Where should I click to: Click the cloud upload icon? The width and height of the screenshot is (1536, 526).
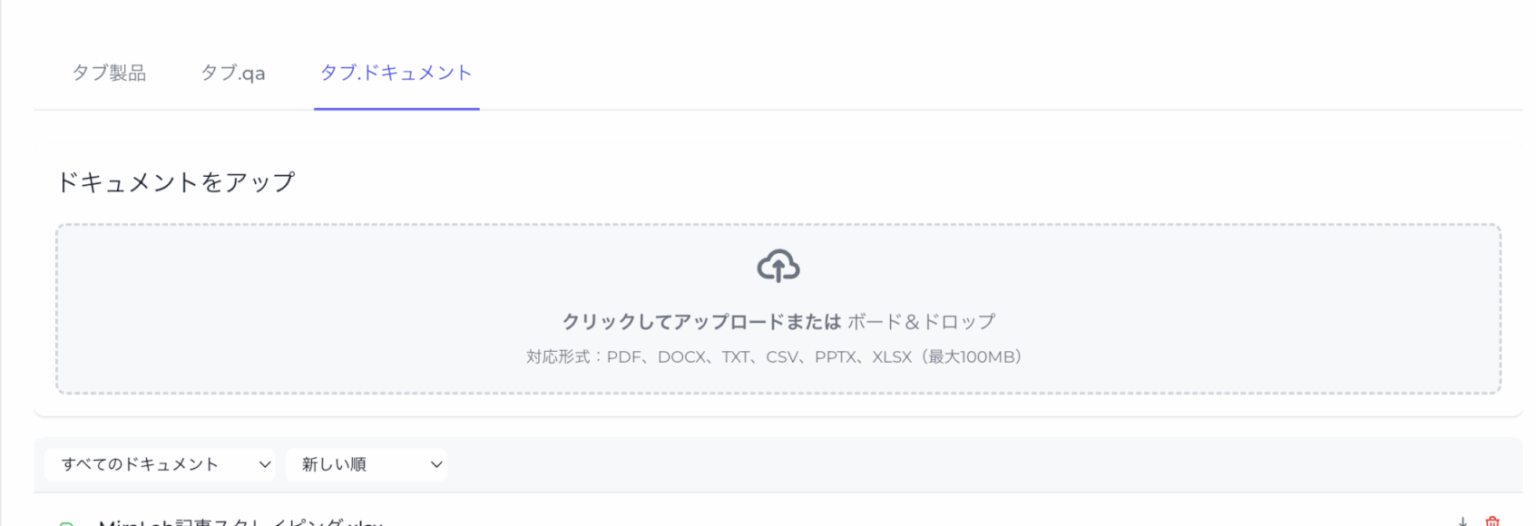click(x=778, y=267)
